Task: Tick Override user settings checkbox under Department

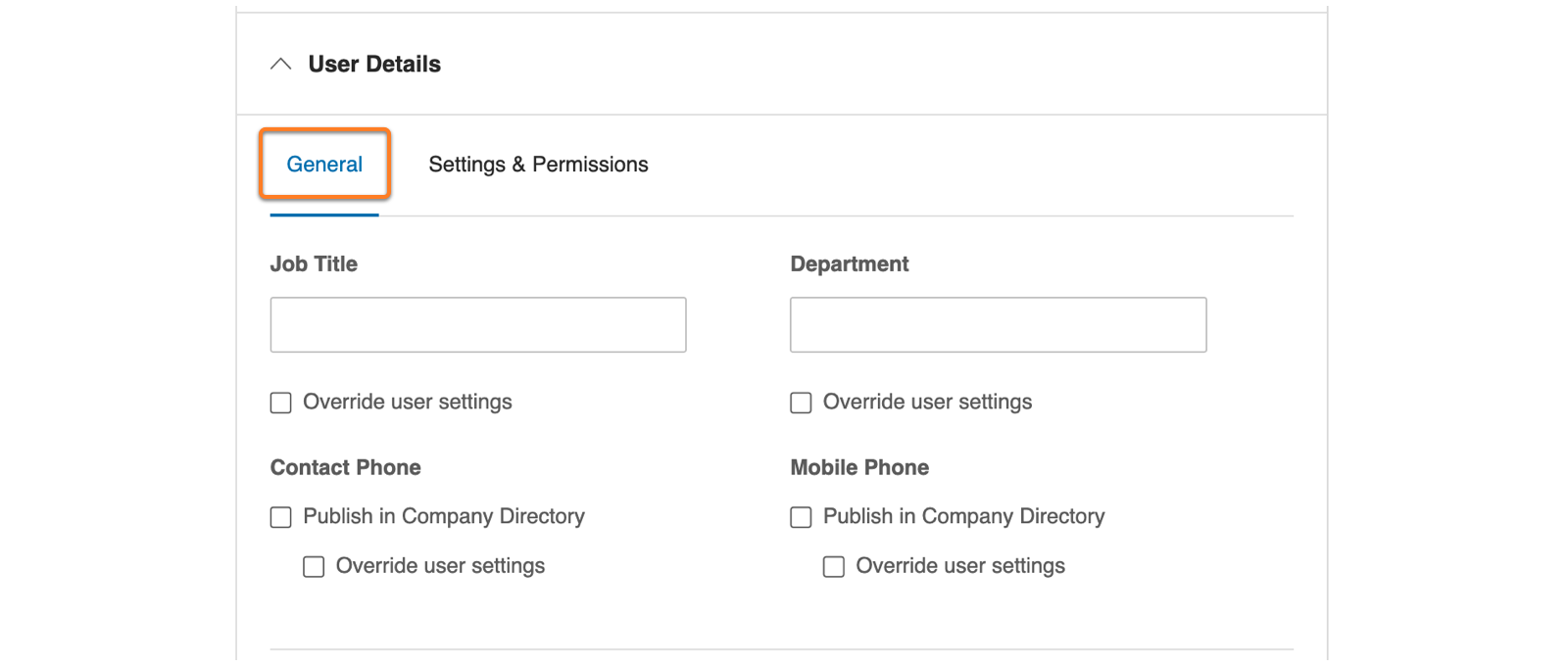Action: point(801,403)
